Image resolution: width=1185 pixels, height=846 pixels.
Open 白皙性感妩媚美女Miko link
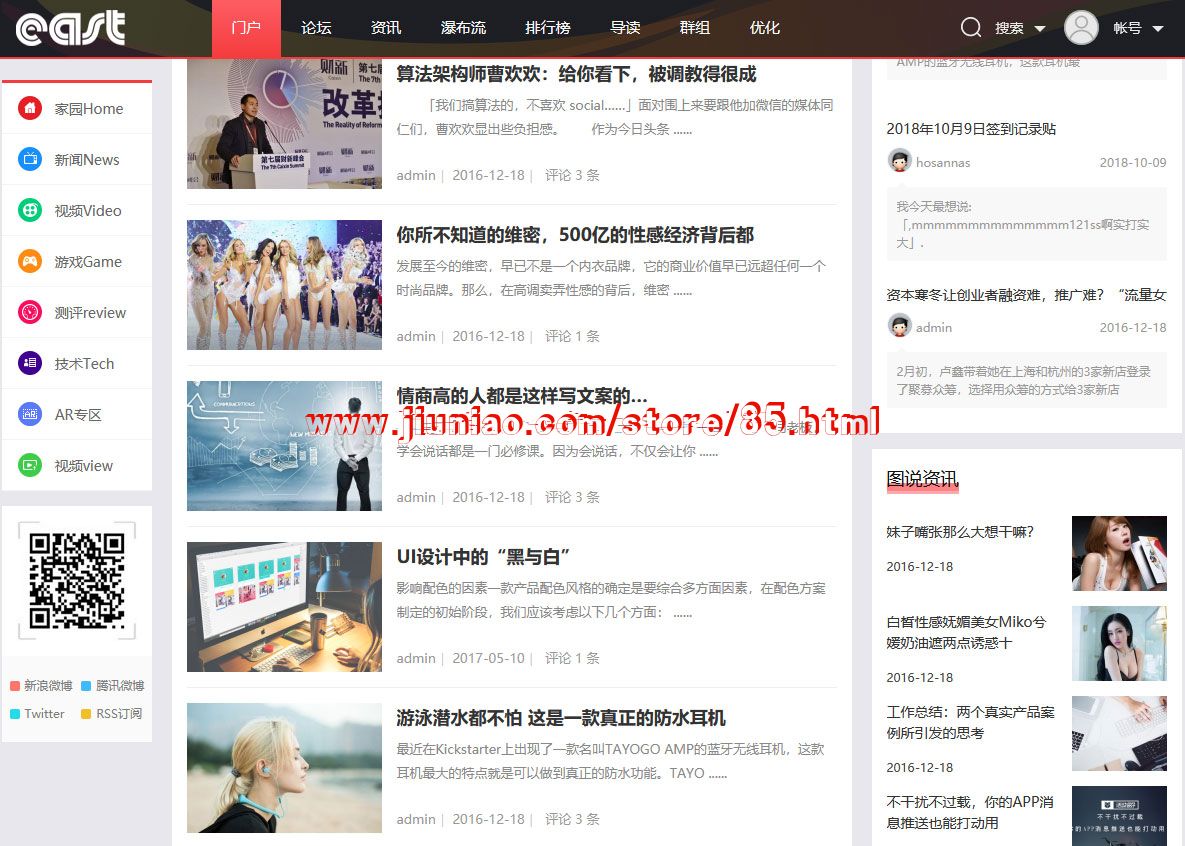tap(967, 633)
